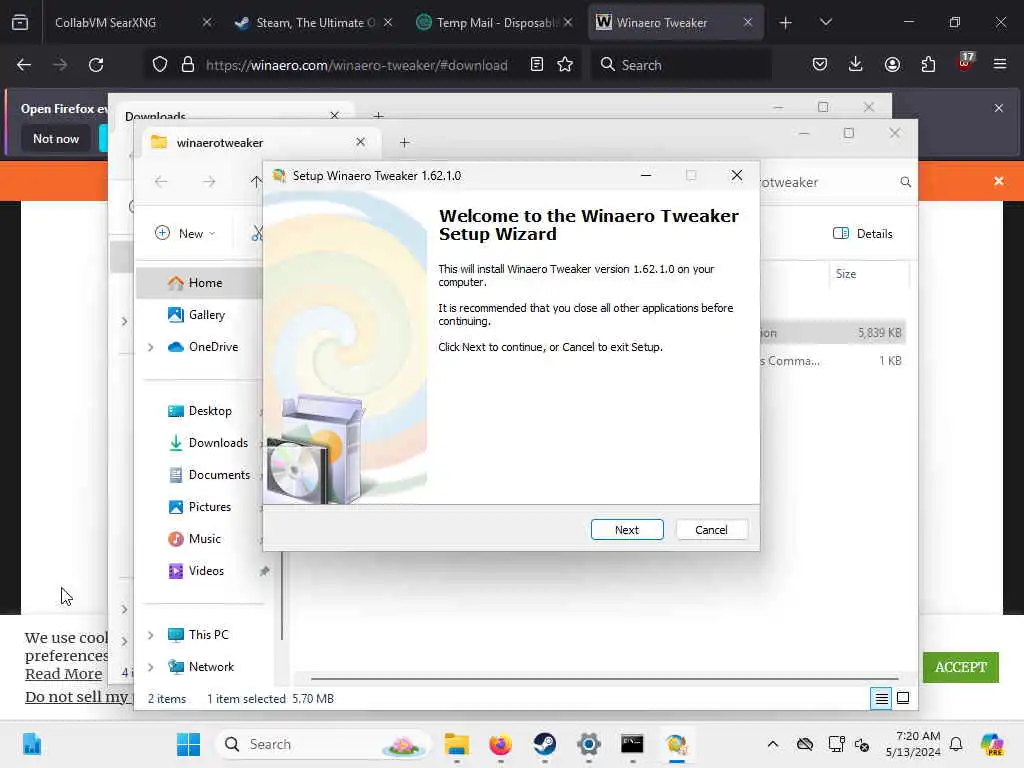
Task: Accept cookies with the ACCEPT button
Action: coord(960,667)
